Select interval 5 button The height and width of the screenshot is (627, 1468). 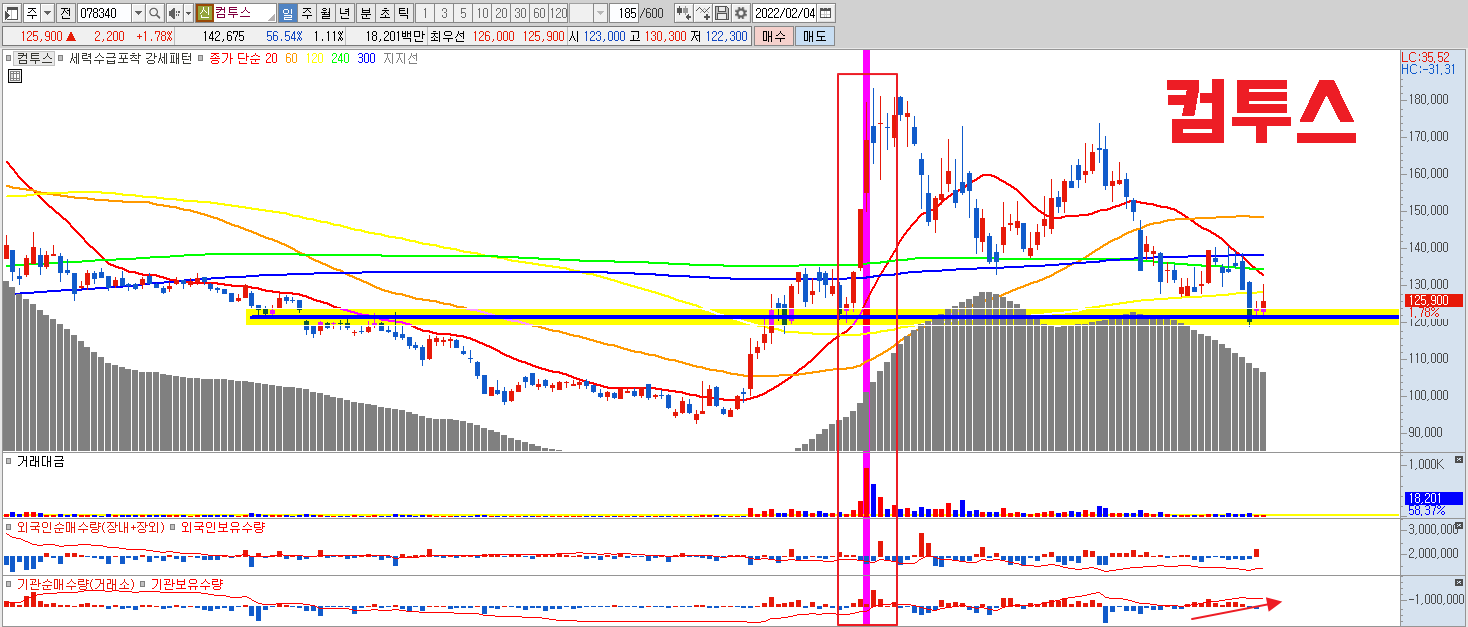tap(463, 13)
